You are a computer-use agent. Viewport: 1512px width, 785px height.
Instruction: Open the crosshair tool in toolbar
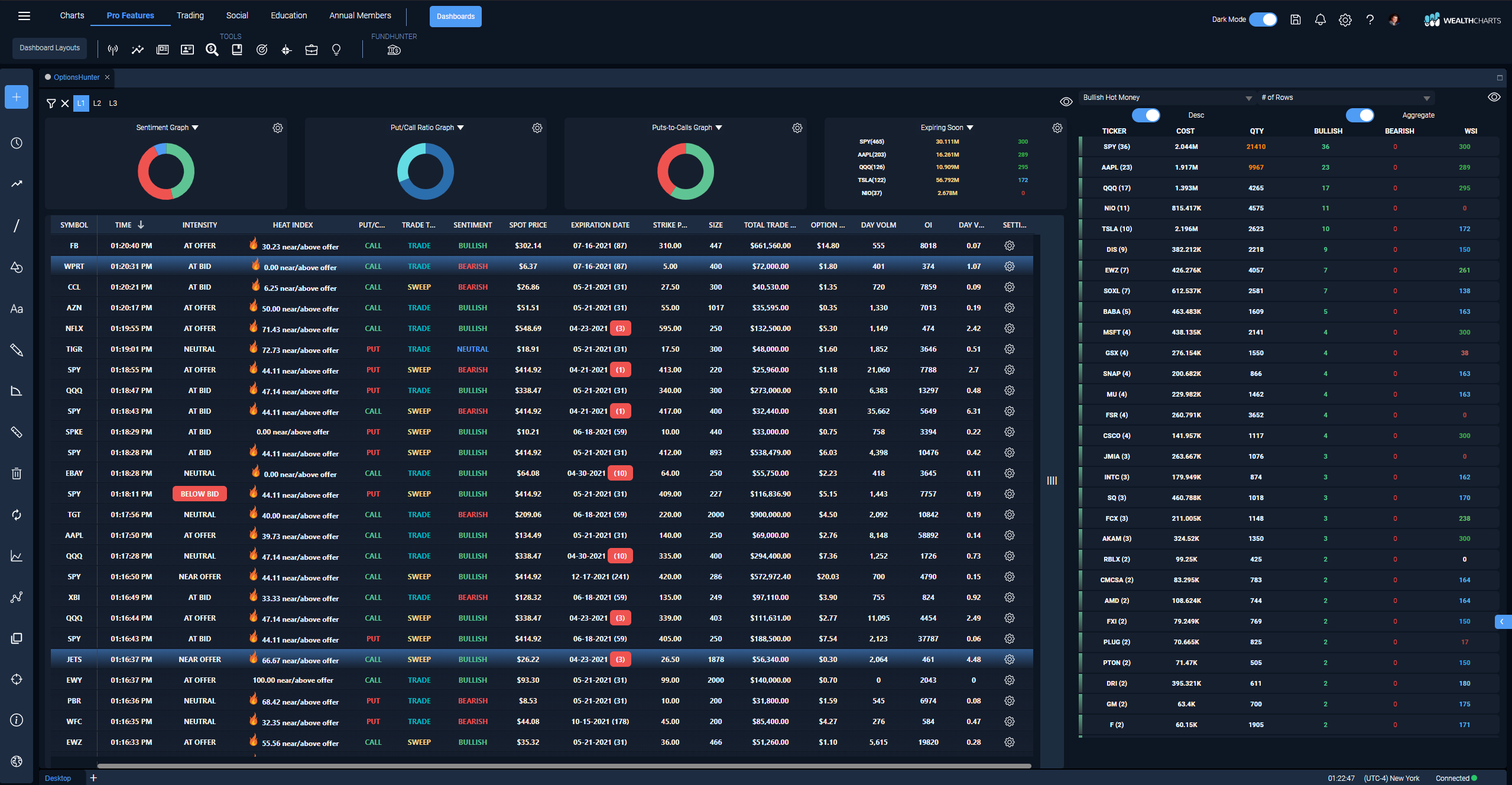[x=287, y=50]
